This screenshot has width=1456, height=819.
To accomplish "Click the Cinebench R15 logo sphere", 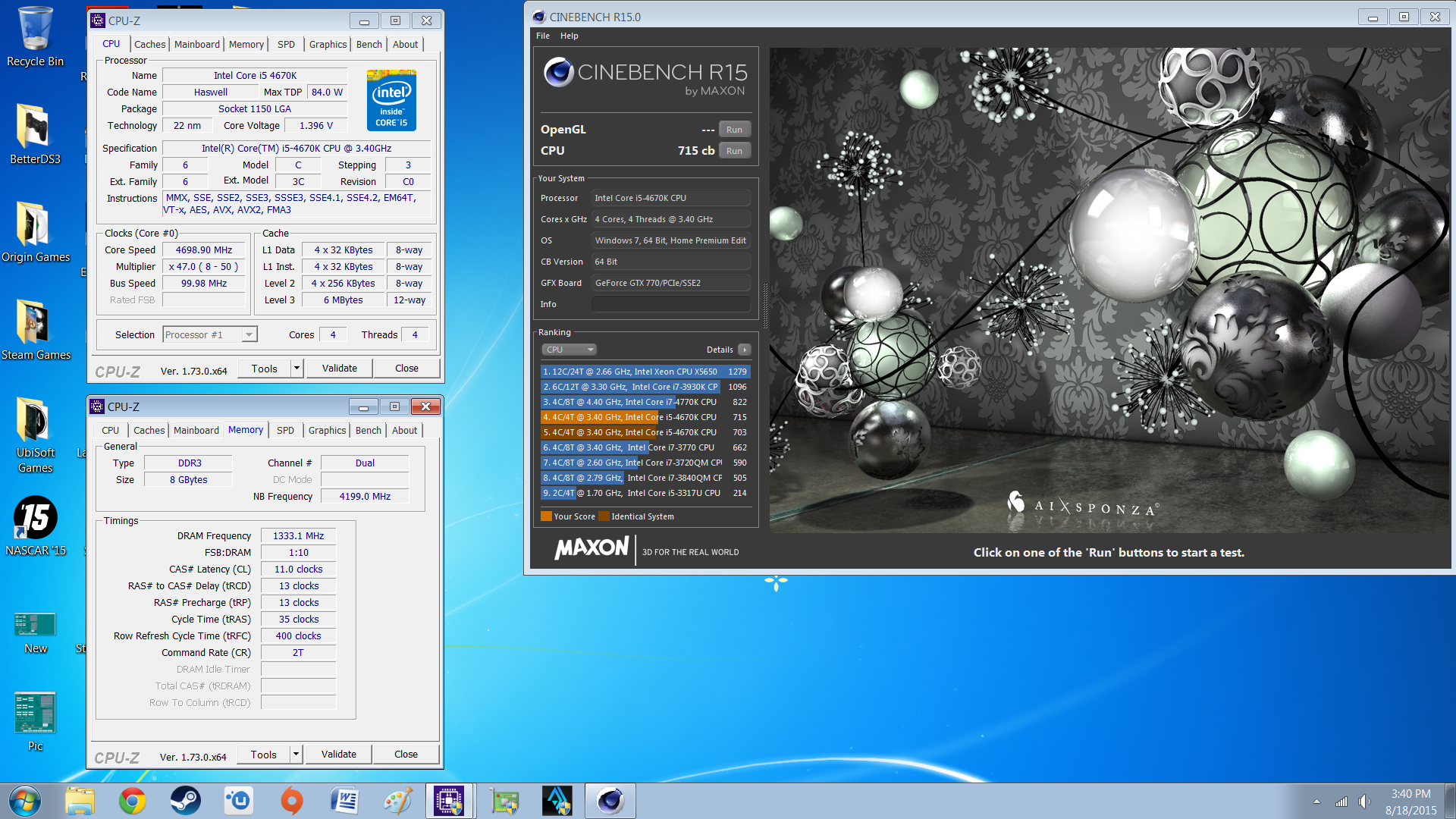I will click(559, 73).
